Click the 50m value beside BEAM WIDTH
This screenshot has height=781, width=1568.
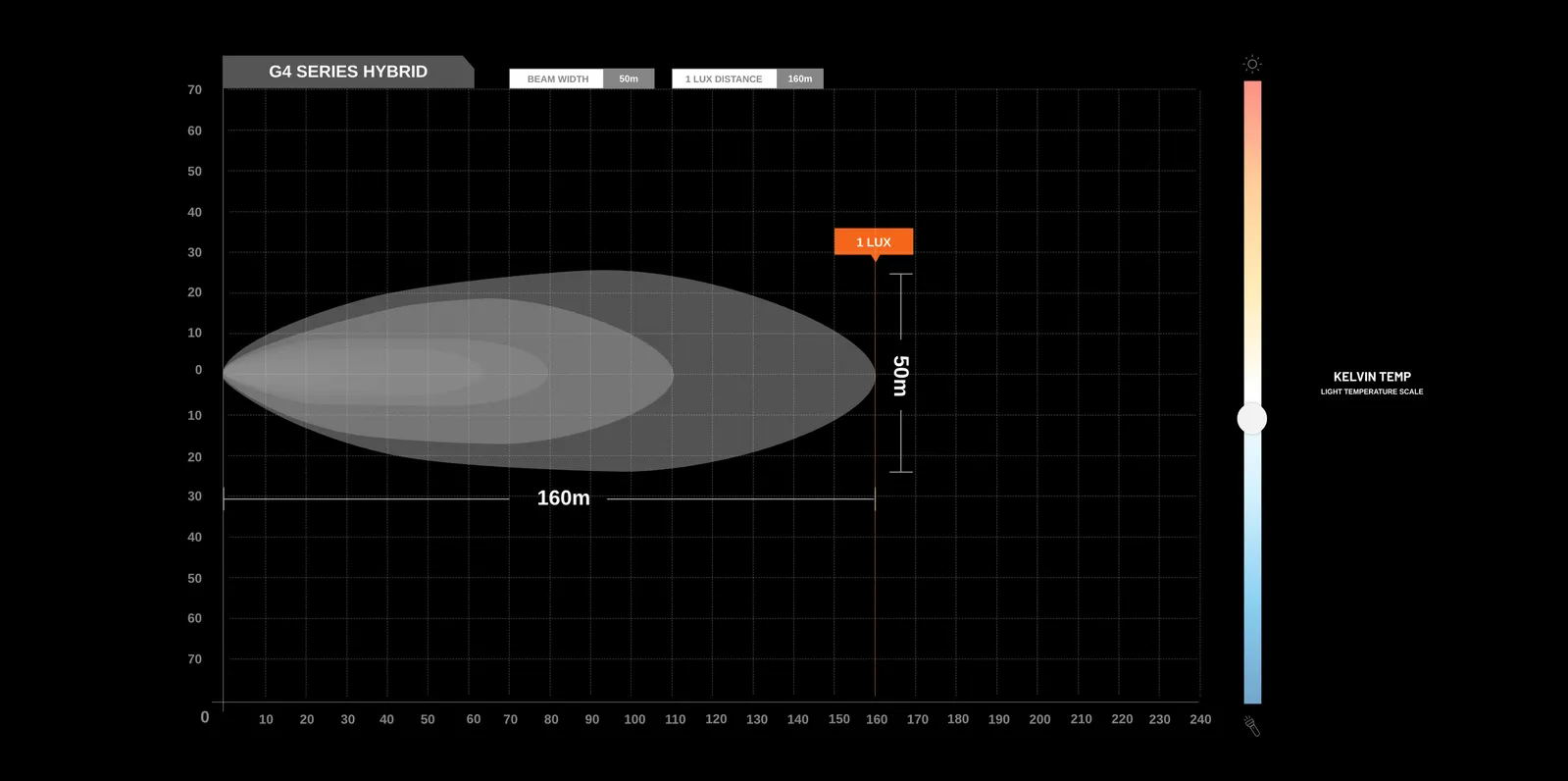point(629,79)
